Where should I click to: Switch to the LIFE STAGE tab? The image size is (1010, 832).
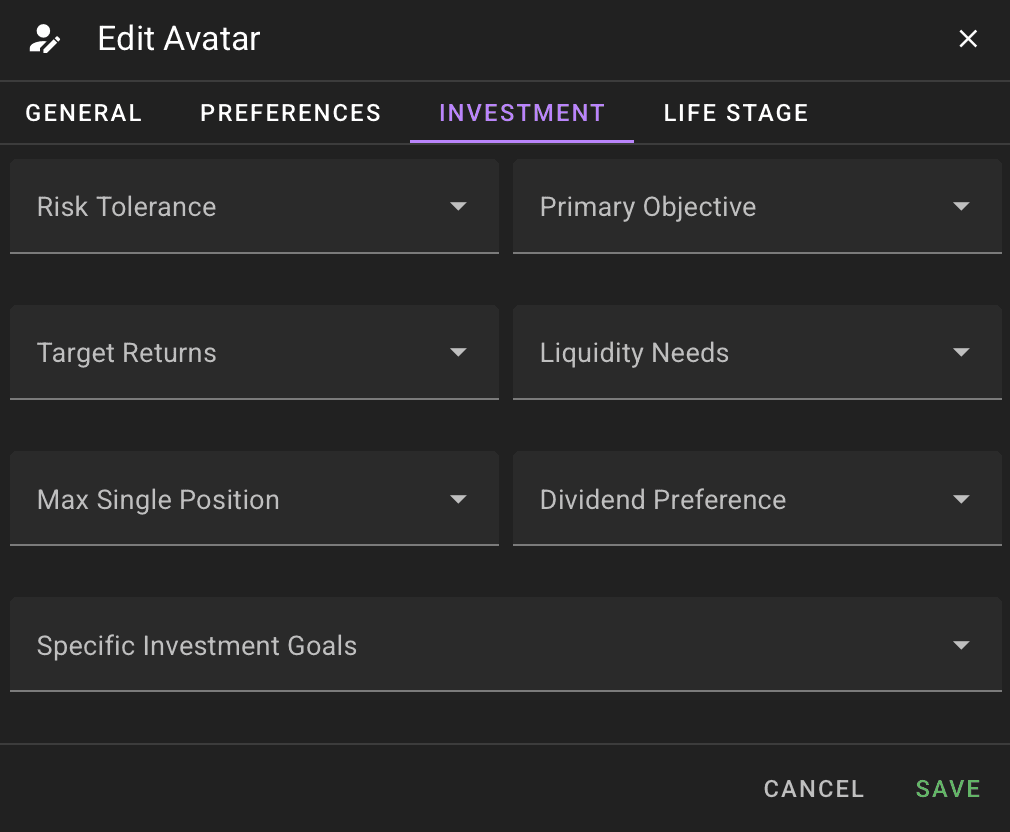735,113
